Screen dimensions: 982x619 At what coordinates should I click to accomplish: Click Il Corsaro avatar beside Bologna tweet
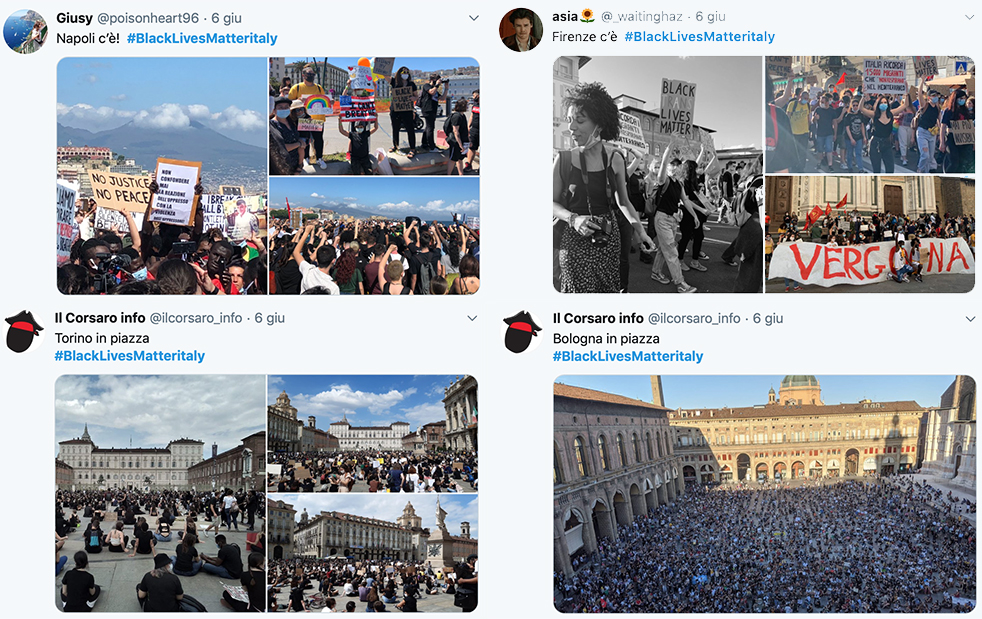(x=522, y=331)
